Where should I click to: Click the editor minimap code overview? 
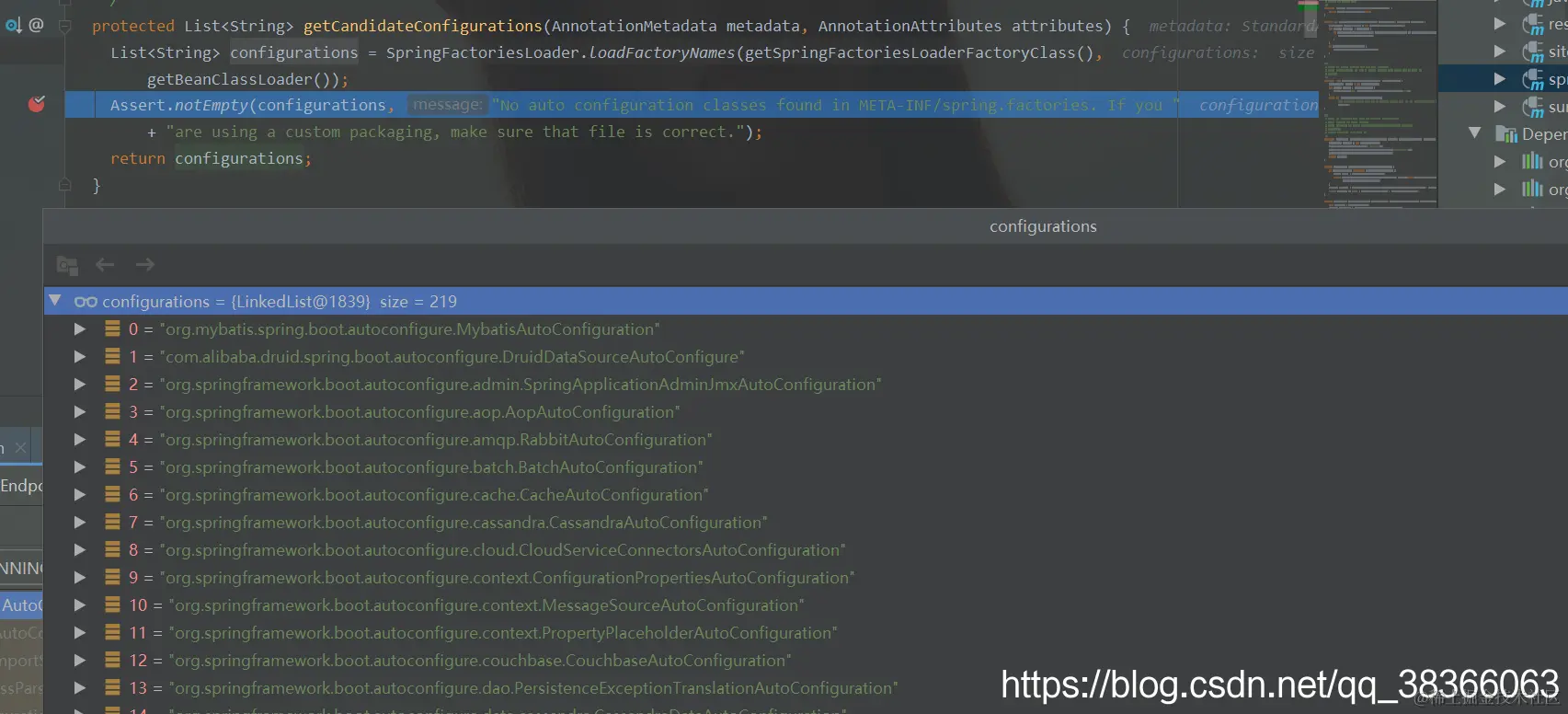click(1379, 103)
